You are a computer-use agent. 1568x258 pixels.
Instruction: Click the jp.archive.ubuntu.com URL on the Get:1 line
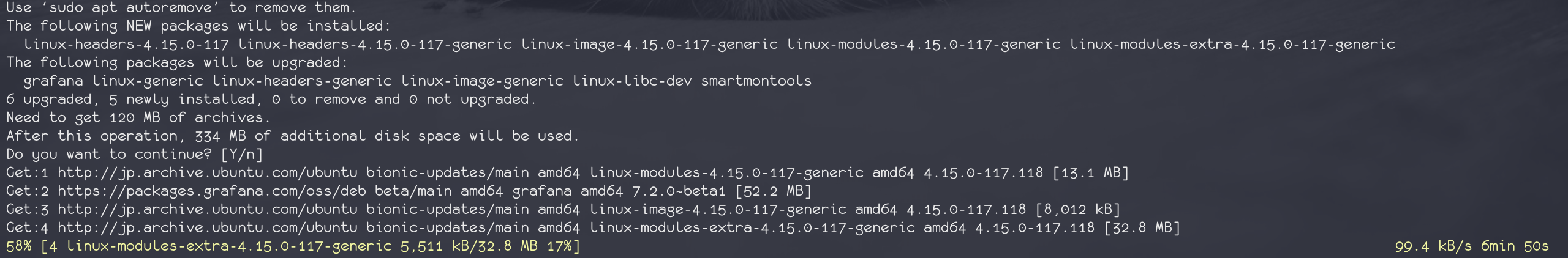coord(207,173)
